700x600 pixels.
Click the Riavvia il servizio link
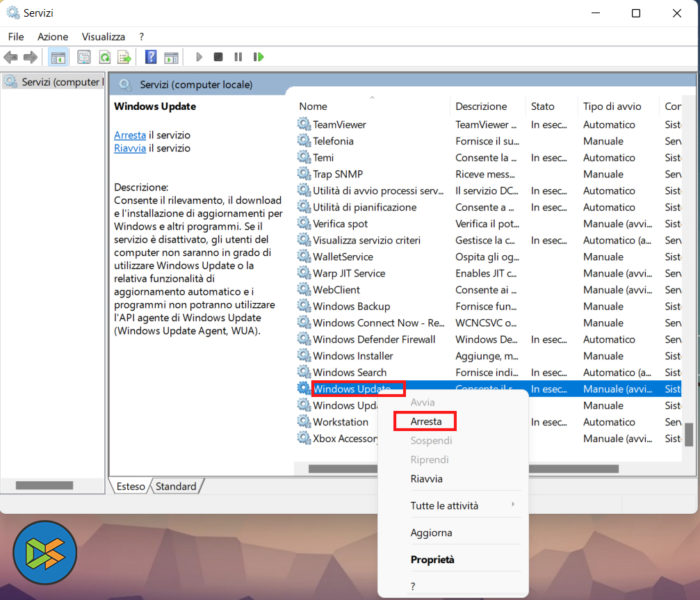pyautogui.click(x=130, y=148)
